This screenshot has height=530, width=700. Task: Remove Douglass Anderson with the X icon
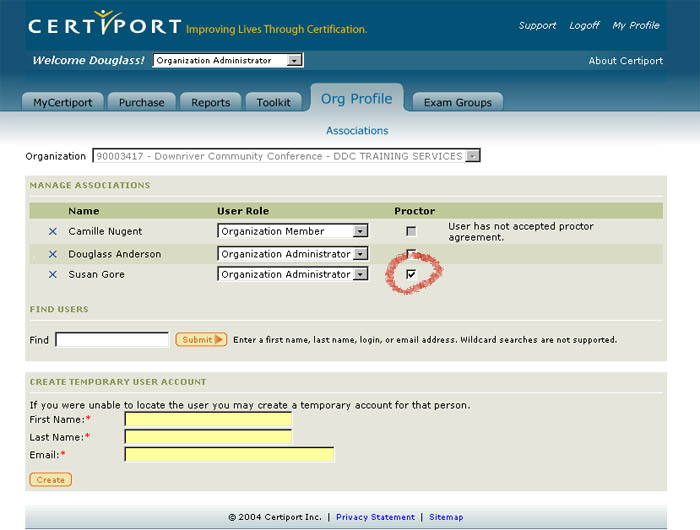point(53,254)
